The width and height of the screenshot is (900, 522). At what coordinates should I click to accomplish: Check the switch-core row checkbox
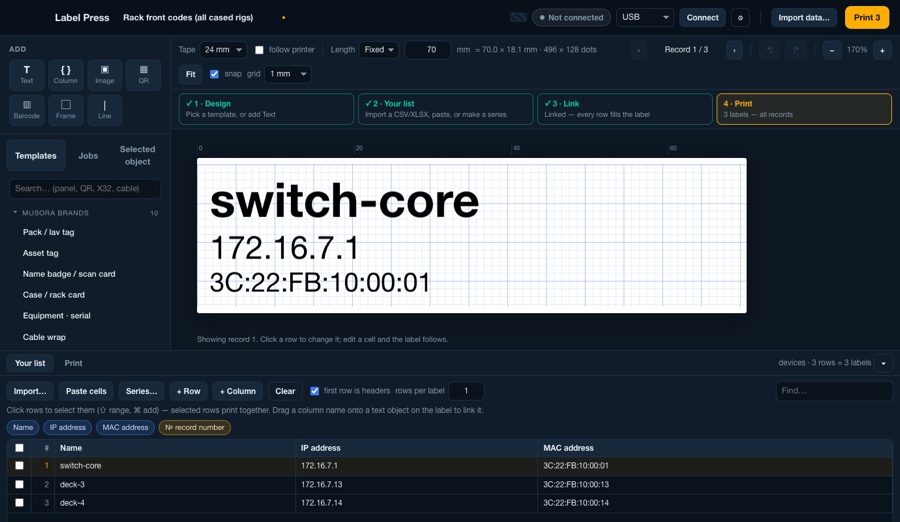coord(20,466)
